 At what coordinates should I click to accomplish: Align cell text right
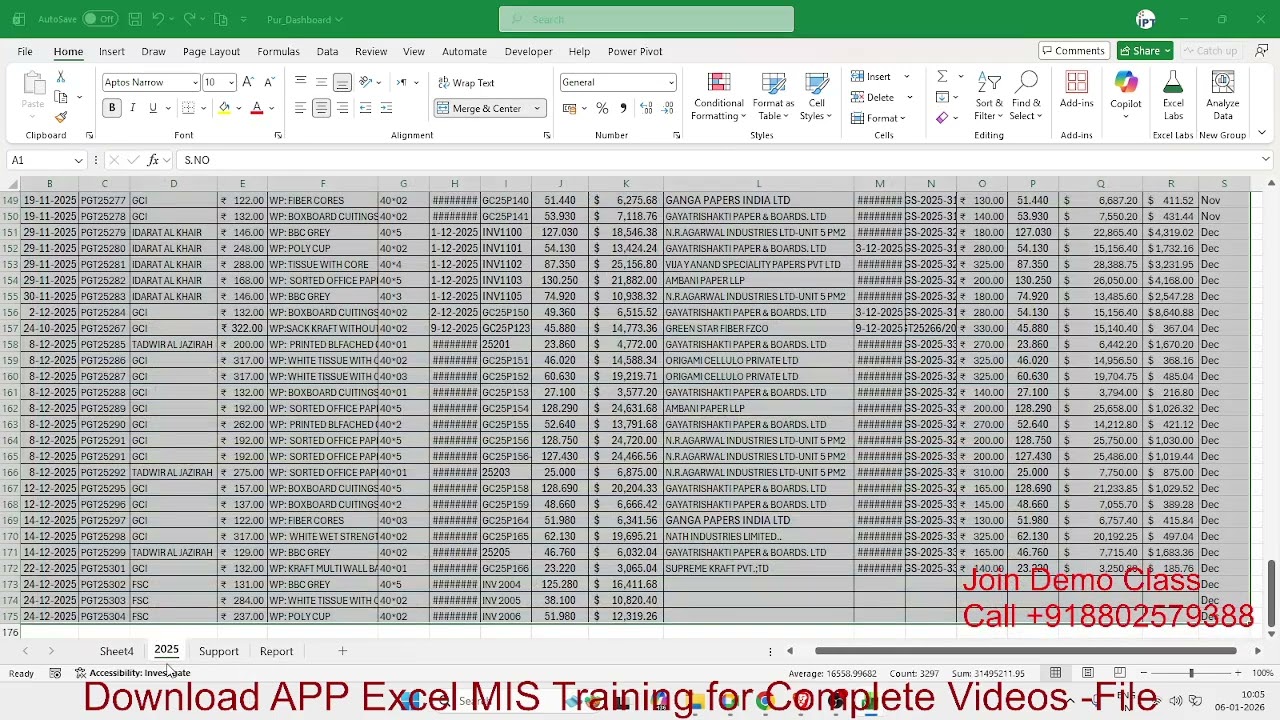[x=342, y=108]
